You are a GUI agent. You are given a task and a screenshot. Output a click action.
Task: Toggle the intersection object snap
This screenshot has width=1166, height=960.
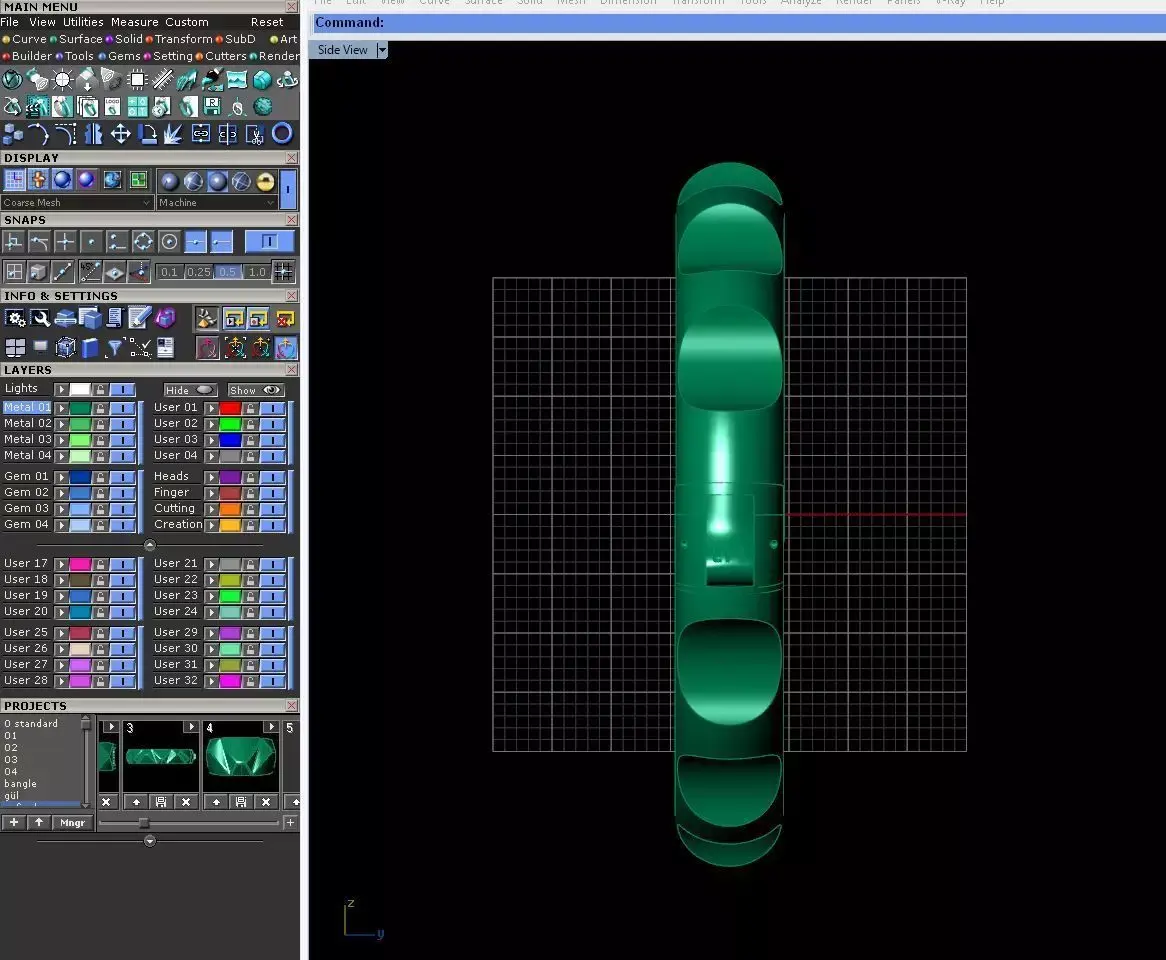coord(65,242)
